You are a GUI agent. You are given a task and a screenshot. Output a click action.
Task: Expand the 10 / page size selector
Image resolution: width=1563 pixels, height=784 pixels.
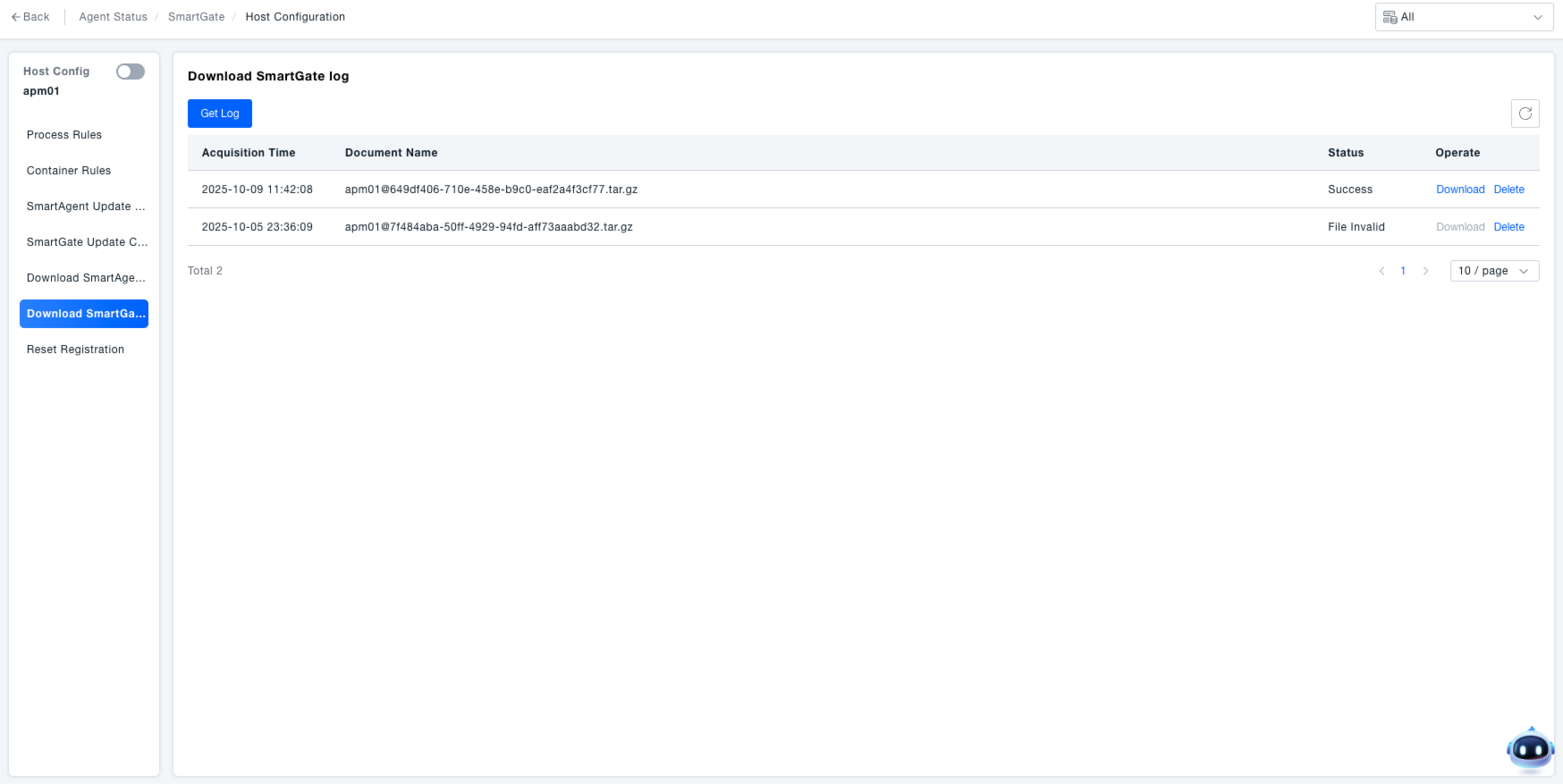click(x=1493, y=271)
